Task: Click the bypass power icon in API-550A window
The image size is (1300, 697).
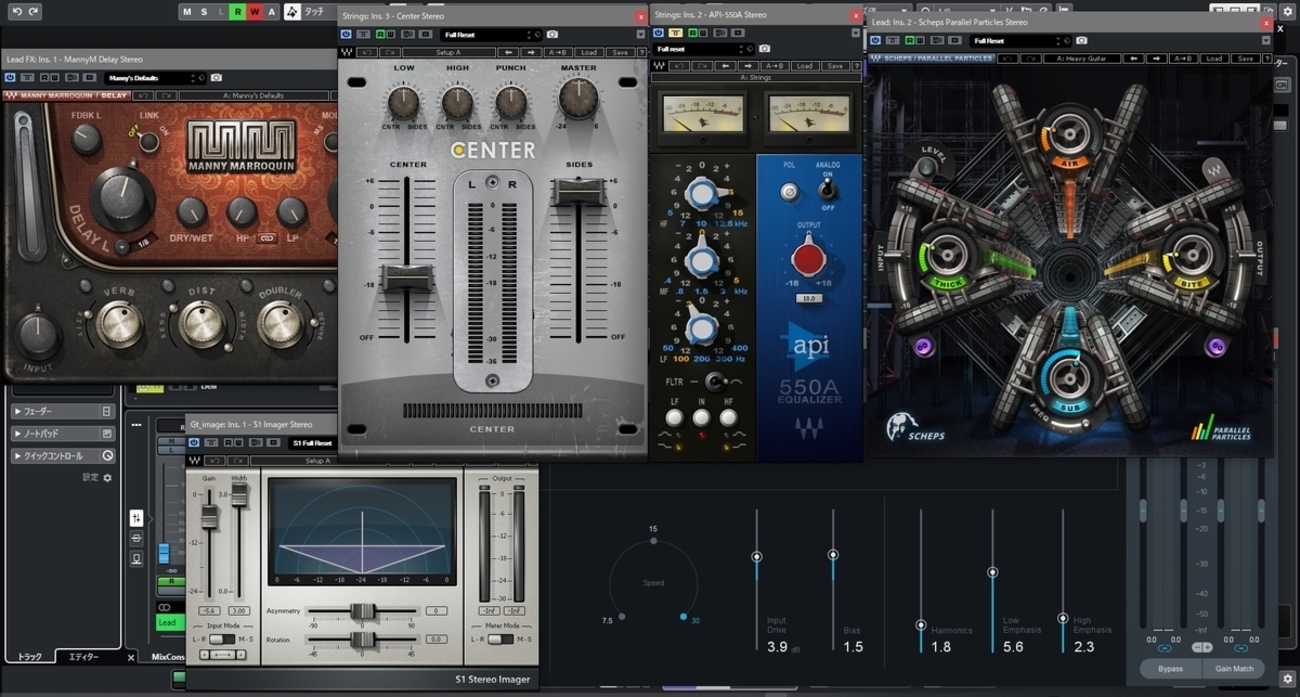Action: [x=658, y=33]
